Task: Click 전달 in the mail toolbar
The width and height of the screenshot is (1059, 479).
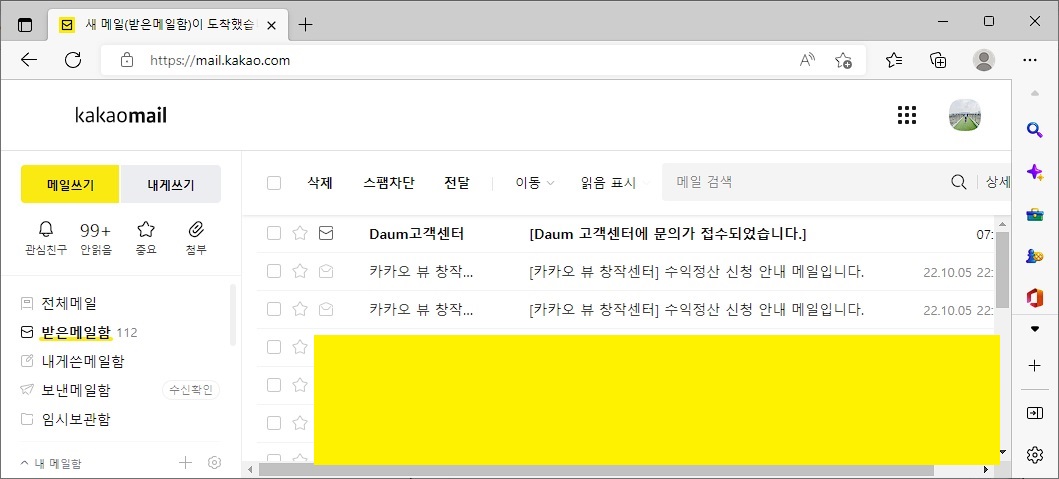Action: click(x=457, y=182)
